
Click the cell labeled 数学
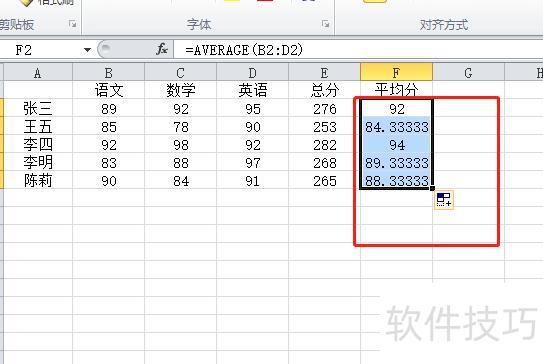click(180, 90)
